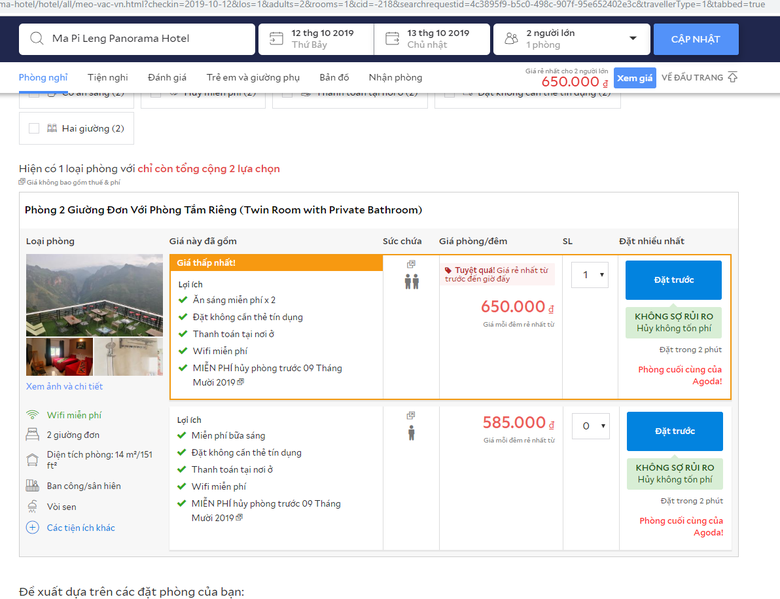Click the check-in calendar icon
The image size is (780, 599).
click(x=274, y=39)
